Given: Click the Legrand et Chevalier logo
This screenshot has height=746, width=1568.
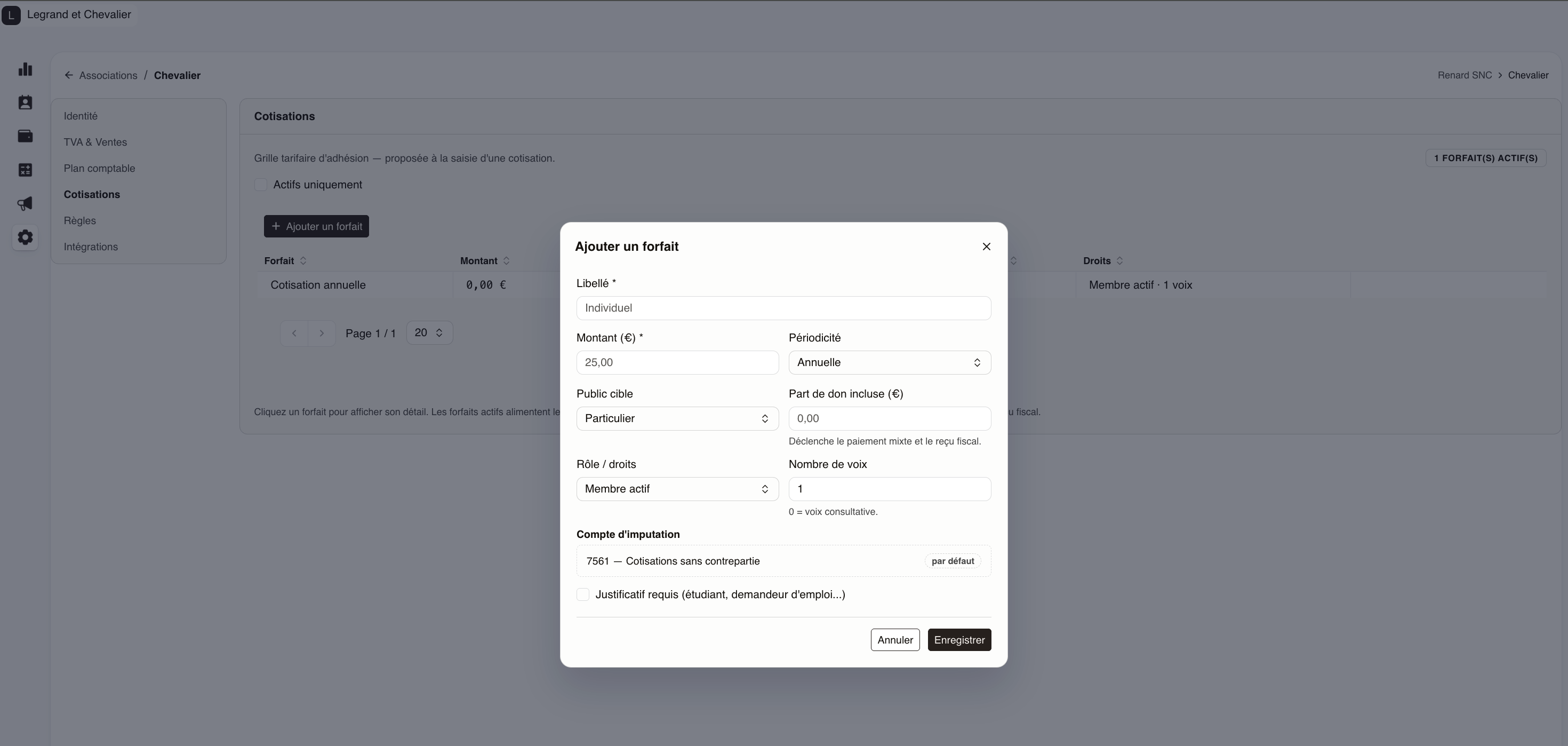Looking at the screenshot, I should click(x=11, y=15).
